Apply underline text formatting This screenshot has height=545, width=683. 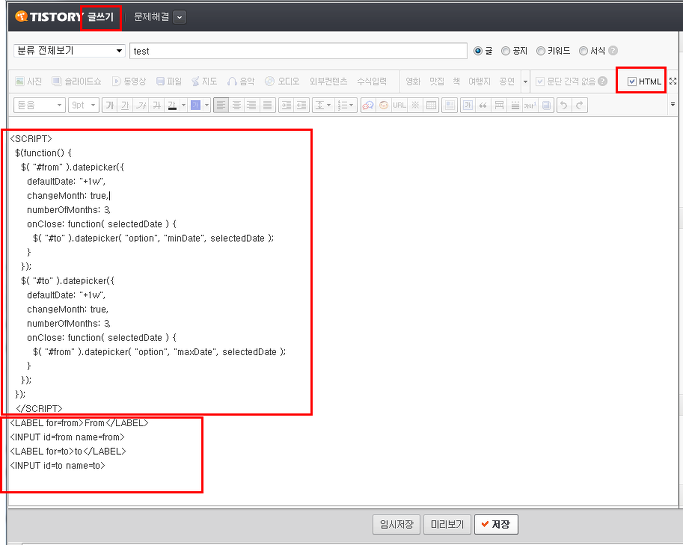(x=125, y=105)
